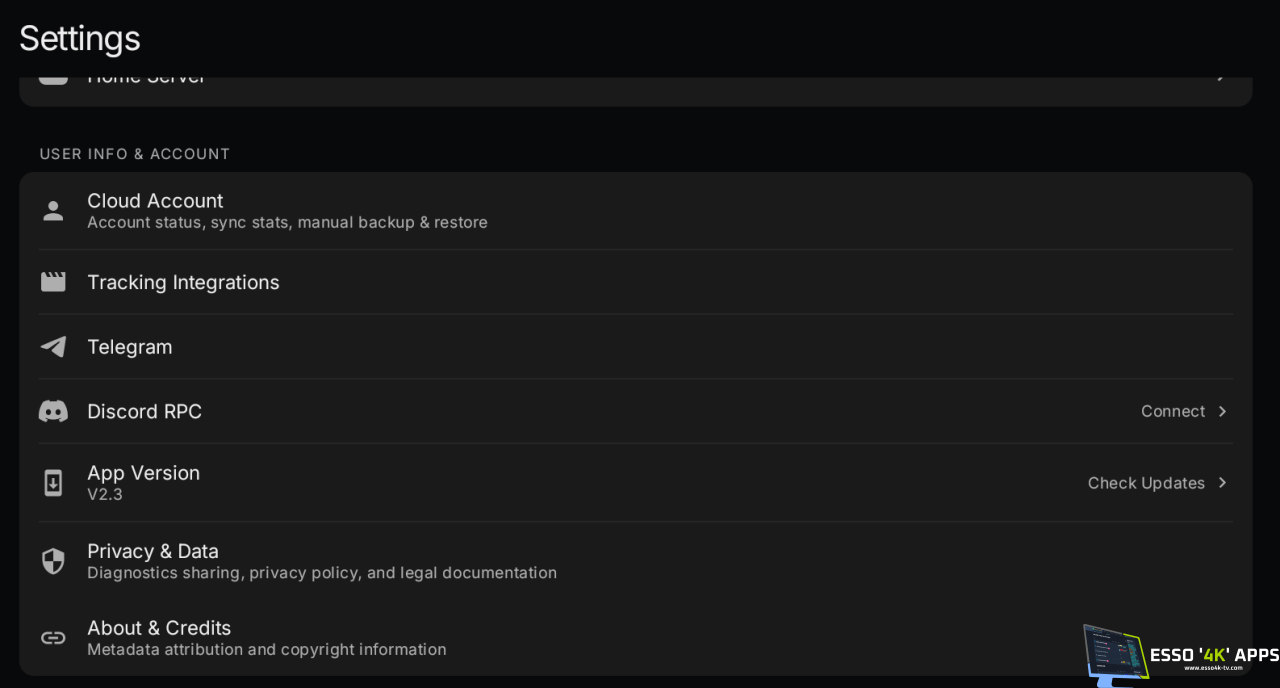Select the Discord RPC row label
Viewport: 1280px width, 688px height.
[x=144, y=411]
